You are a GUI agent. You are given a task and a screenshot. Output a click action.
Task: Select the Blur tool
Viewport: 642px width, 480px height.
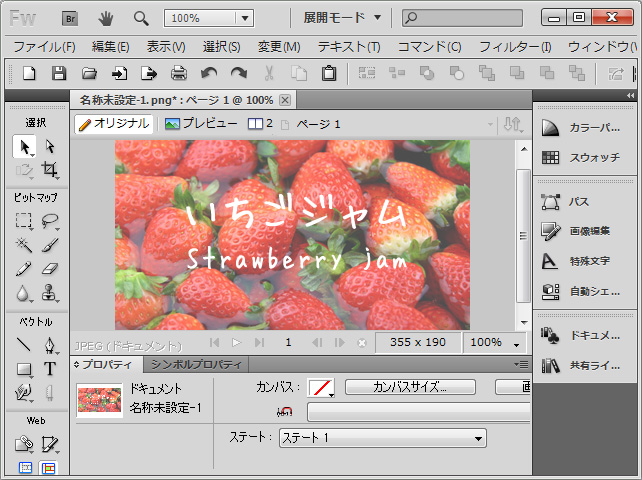click(24, 293)
